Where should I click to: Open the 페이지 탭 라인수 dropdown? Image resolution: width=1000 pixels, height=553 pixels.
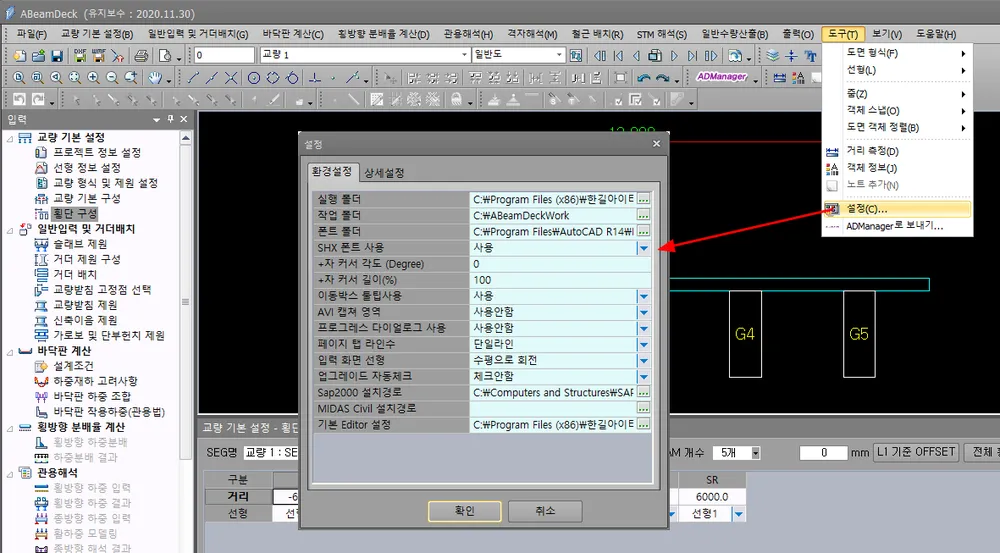click(643, 344)
